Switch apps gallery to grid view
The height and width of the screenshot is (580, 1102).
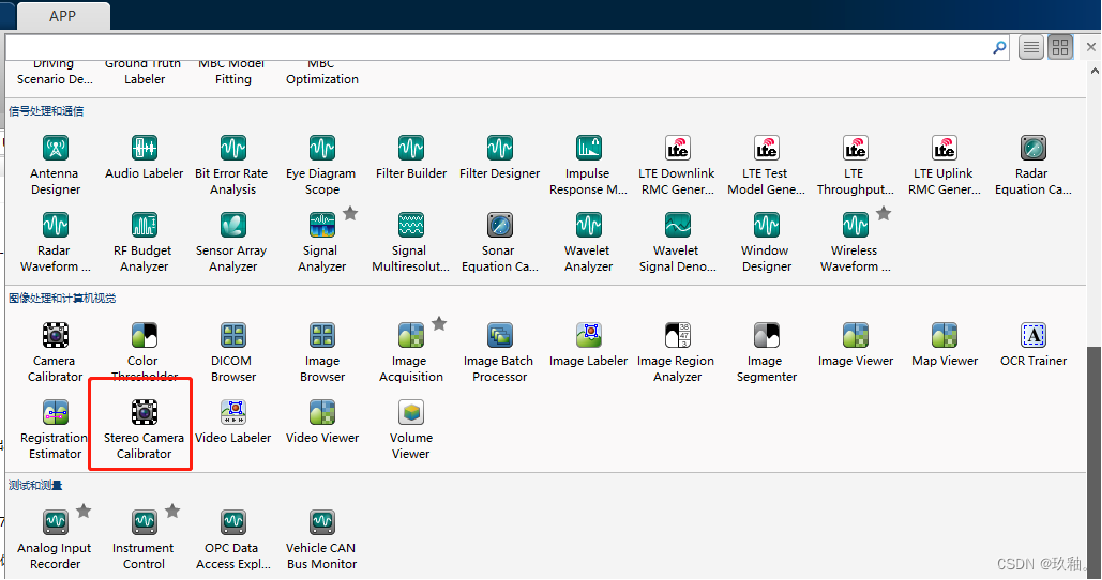(x=1061, y=47)
